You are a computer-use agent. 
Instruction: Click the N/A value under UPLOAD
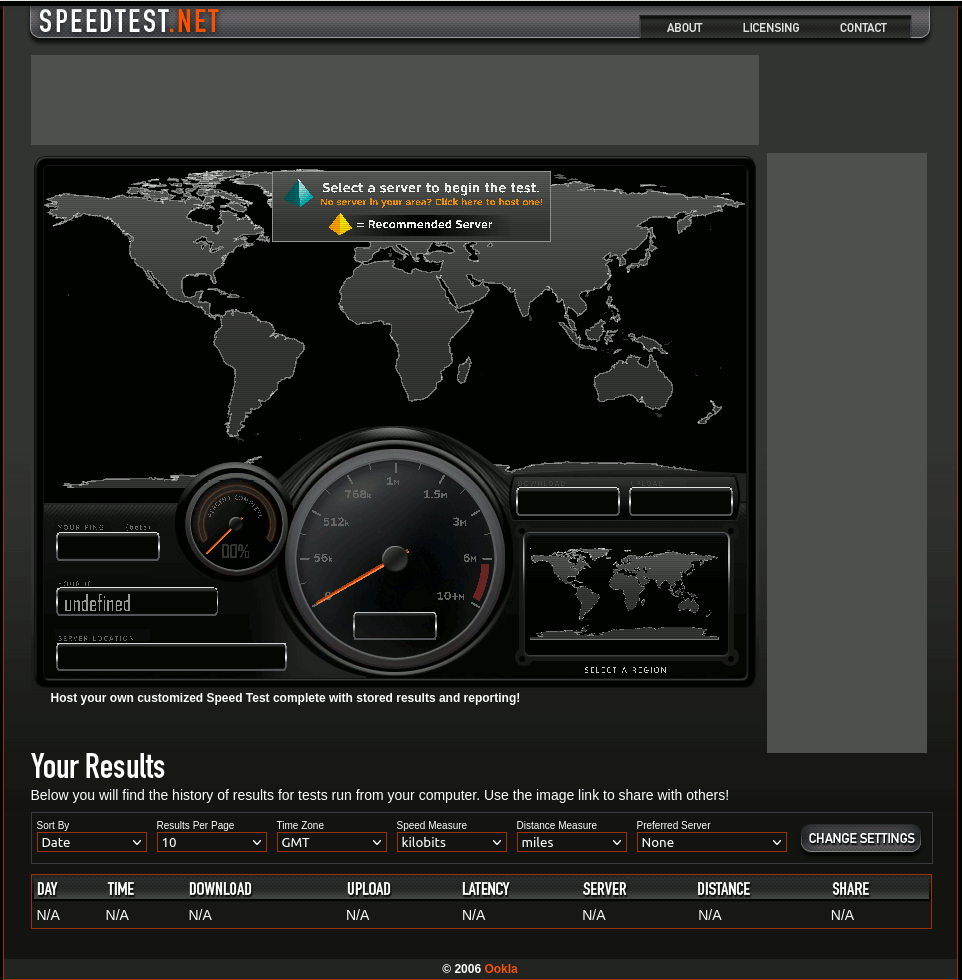pyautogui.click(x=358, y=915)
